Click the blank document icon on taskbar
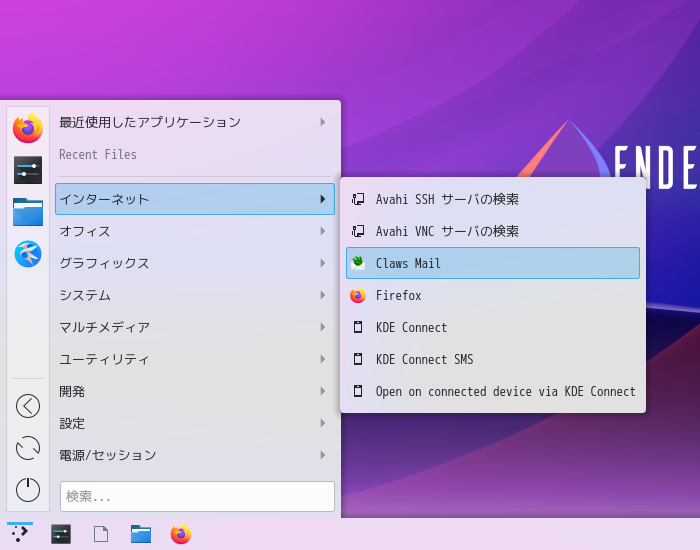Screen dimensions: 700x550 click(x=101, y=534)
